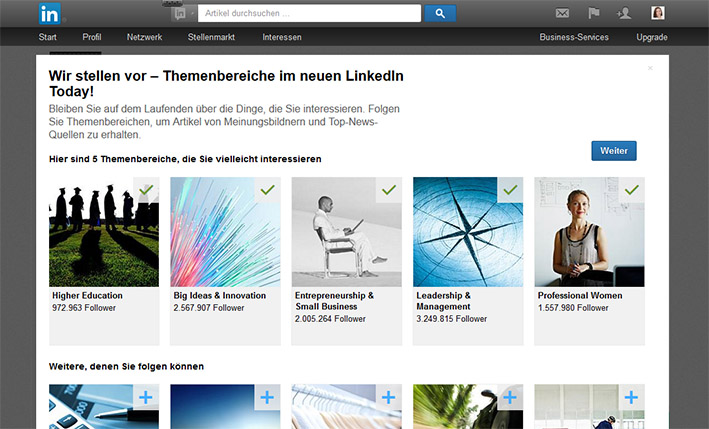Click 'Entrepreneurship & Small Business' title
Screen dimensions: 709x429
(334, 301)
